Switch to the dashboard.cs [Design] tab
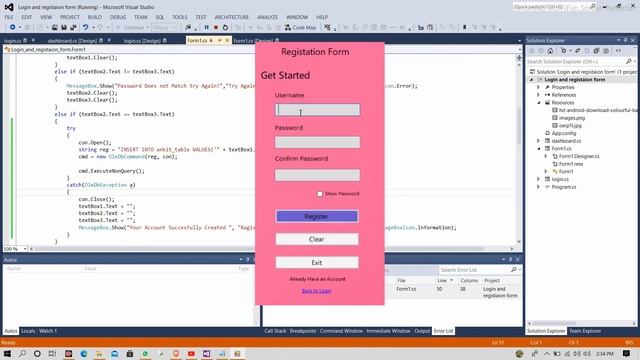This screenshot has width=640, height=360. [x=72, y=41]
